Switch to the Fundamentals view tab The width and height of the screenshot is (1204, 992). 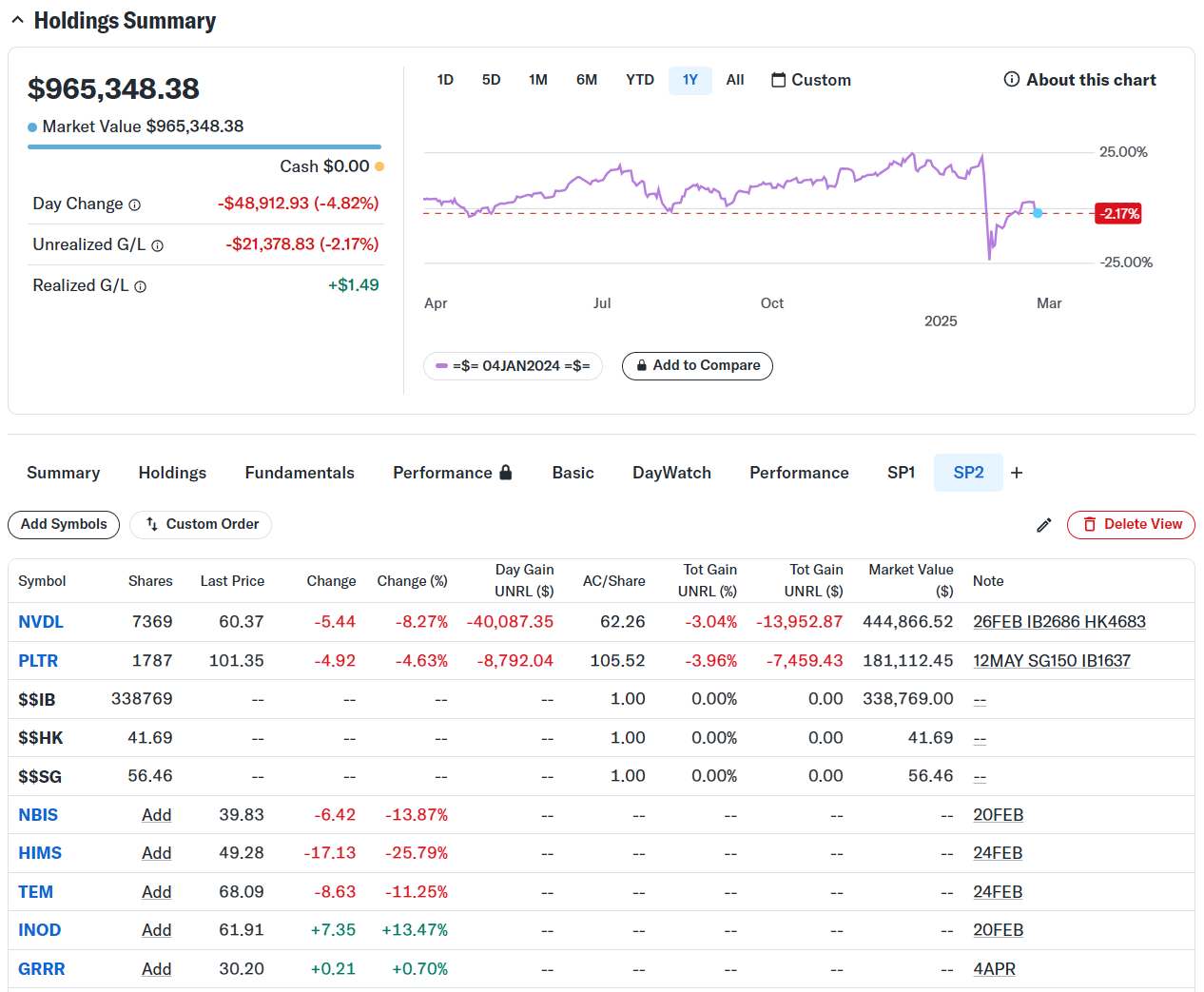[300, 473]
